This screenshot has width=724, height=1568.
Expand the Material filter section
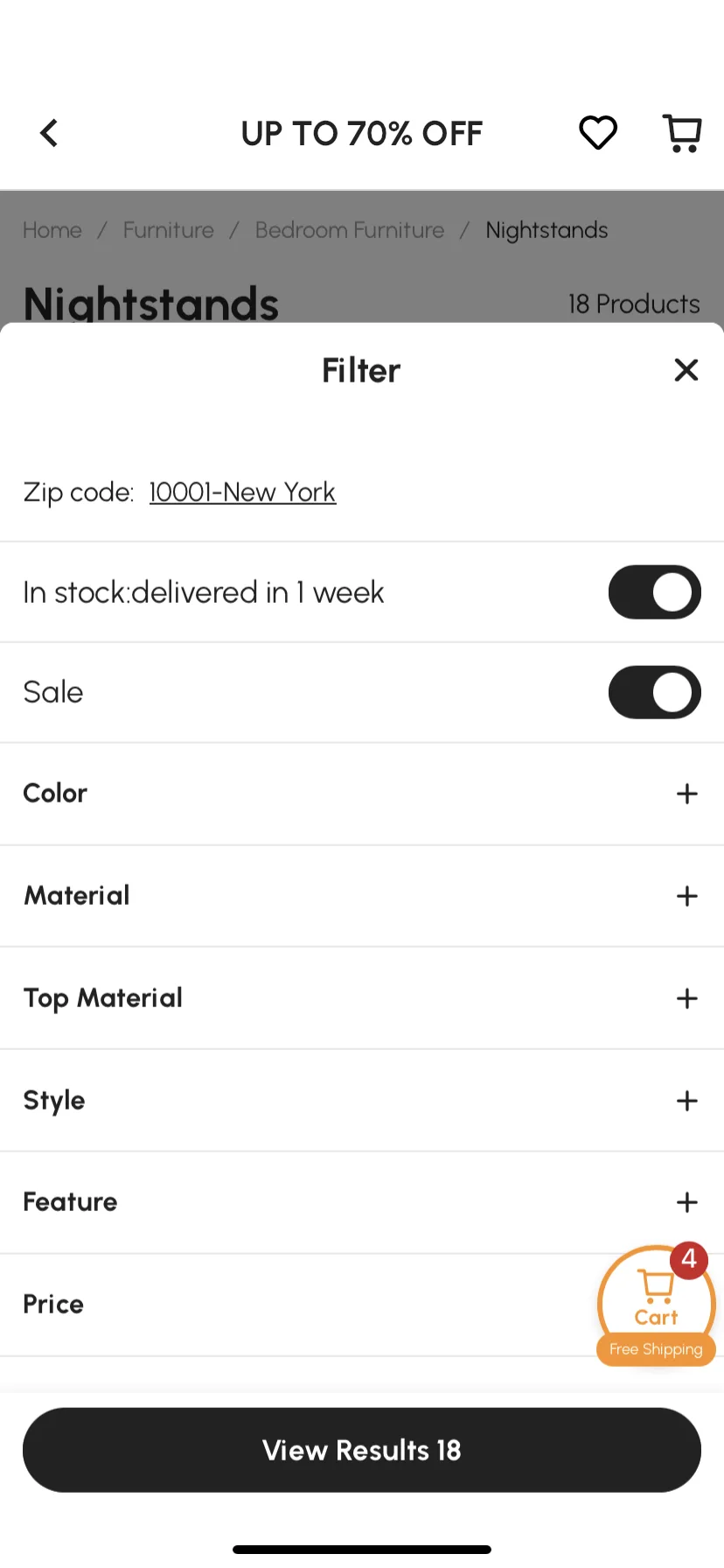[x=362, y=896]
